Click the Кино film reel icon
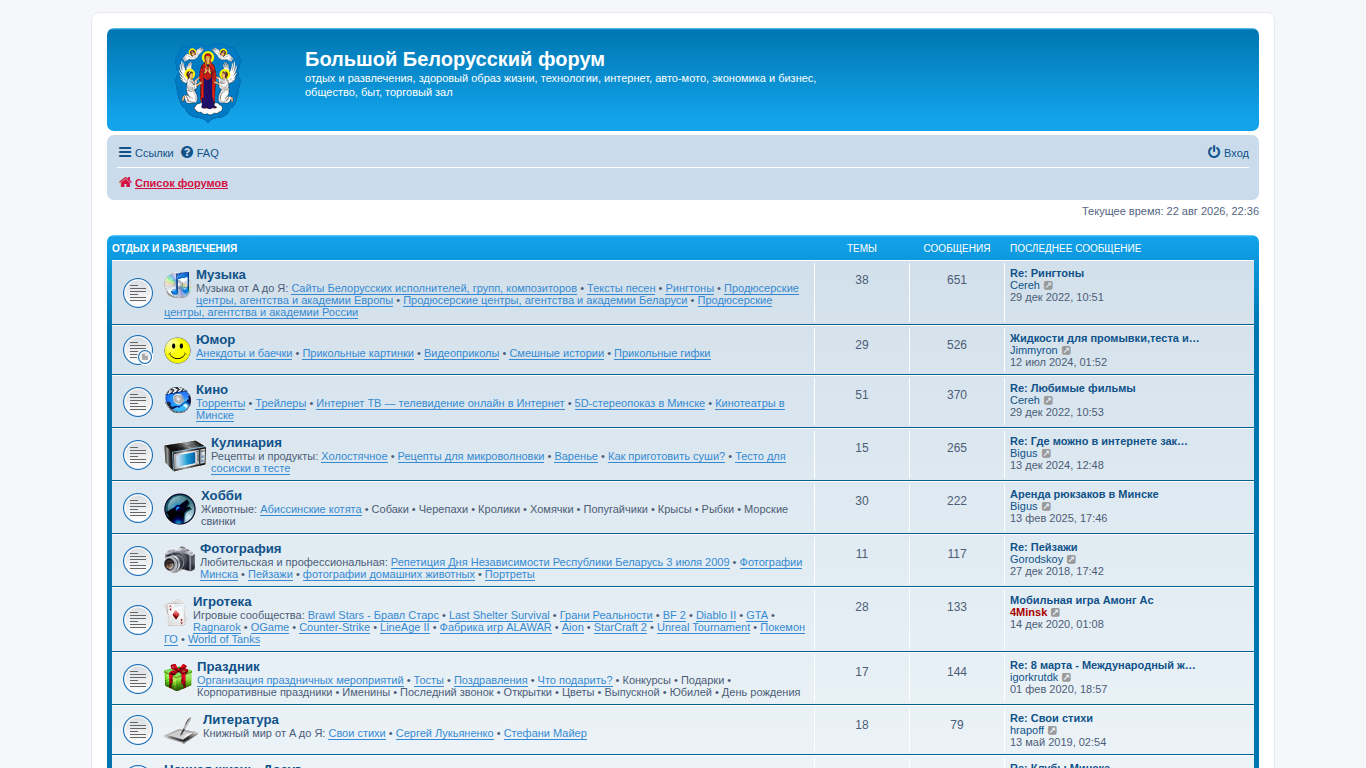Image resolution: width=1366 pixels, height=768 pixels. [x=178, y=400]
